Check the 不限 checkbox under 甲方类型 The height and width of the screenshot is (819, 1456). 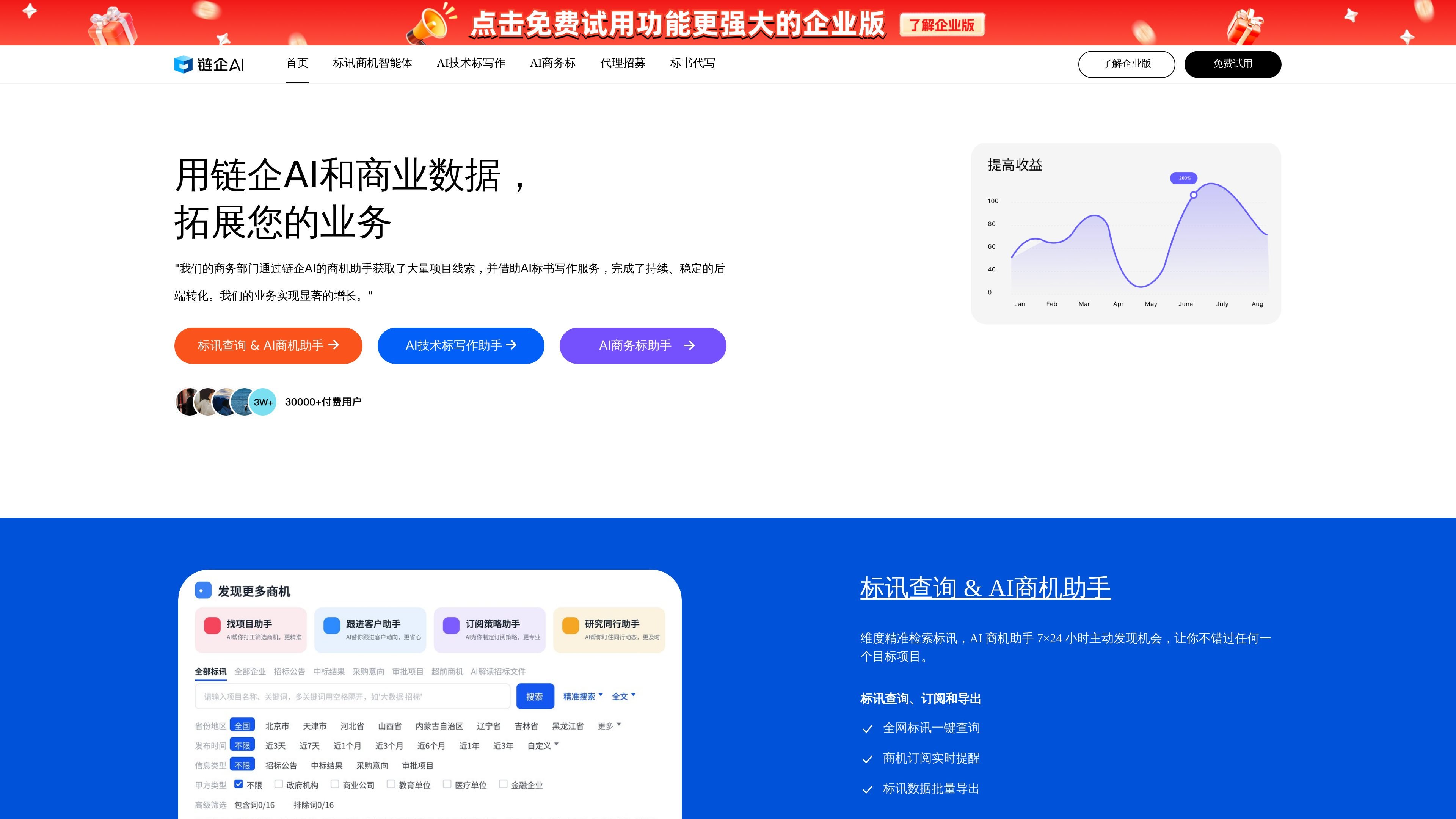[x=238, y=784]
